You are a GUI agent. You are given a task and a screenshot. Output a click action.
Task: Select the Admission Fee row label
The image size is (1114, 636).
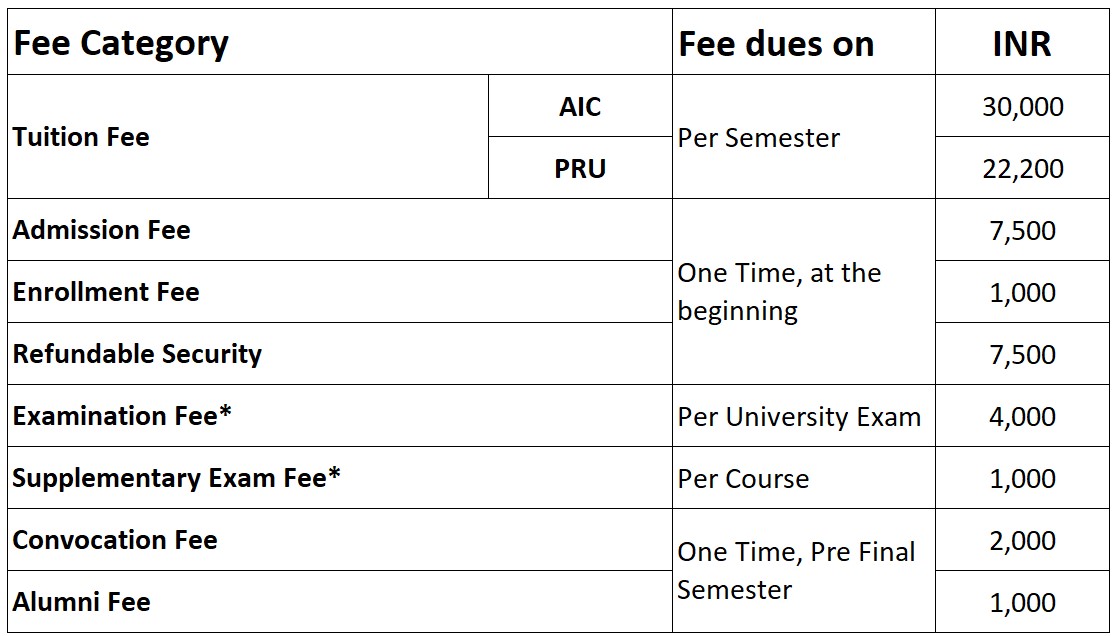[340, 230]
